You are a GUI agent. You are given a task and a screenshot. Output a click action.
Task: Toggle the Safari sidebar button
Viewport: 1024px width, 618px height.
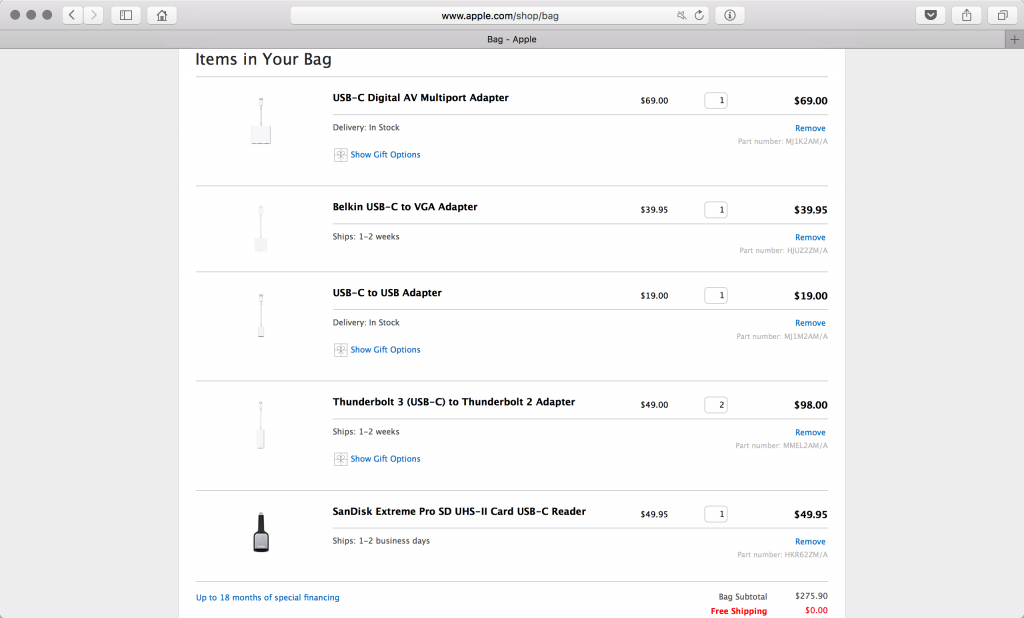126,15
